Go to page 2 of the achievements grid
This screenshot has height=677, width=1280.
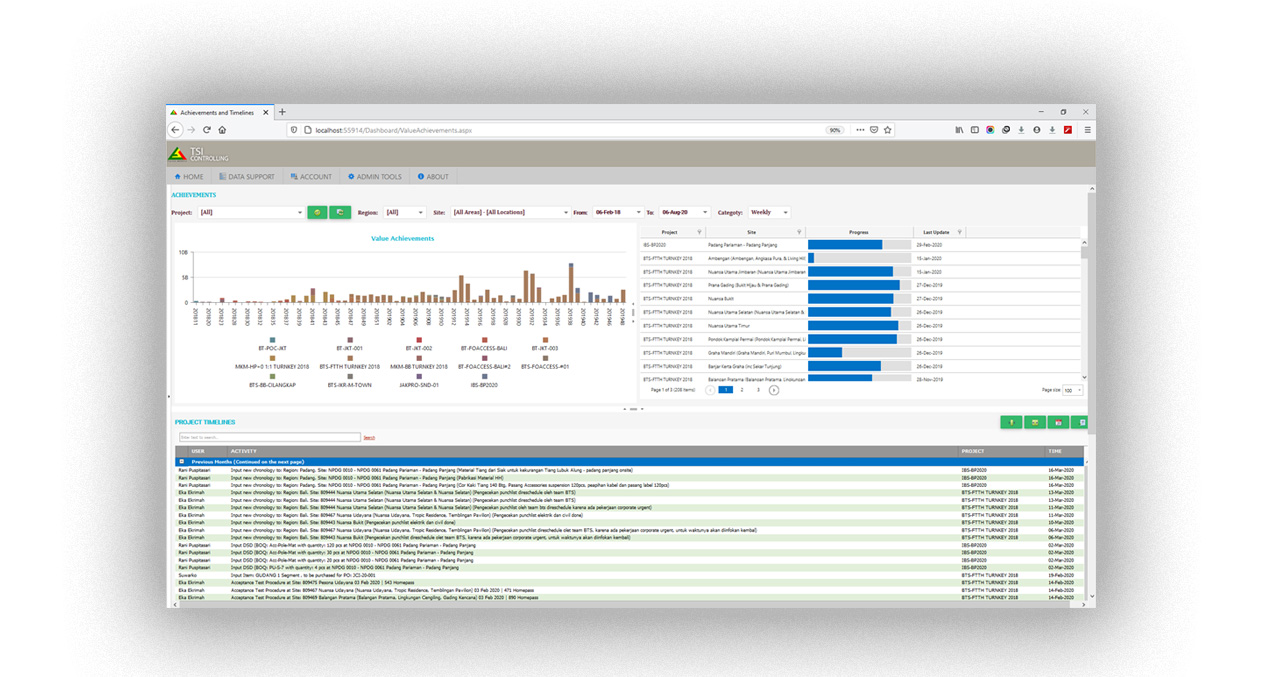(x=740, y=390)
